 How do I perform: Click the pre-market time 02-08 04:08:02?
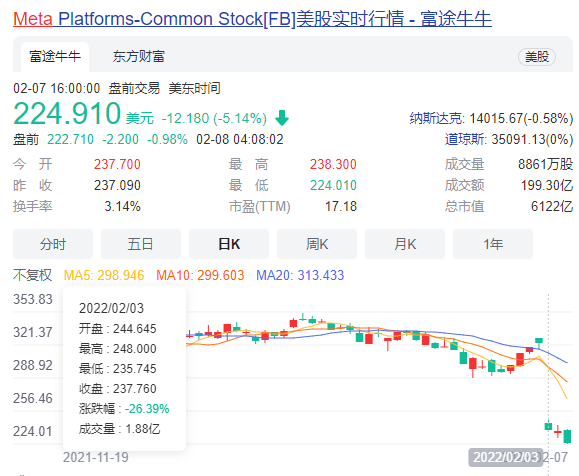240,140
